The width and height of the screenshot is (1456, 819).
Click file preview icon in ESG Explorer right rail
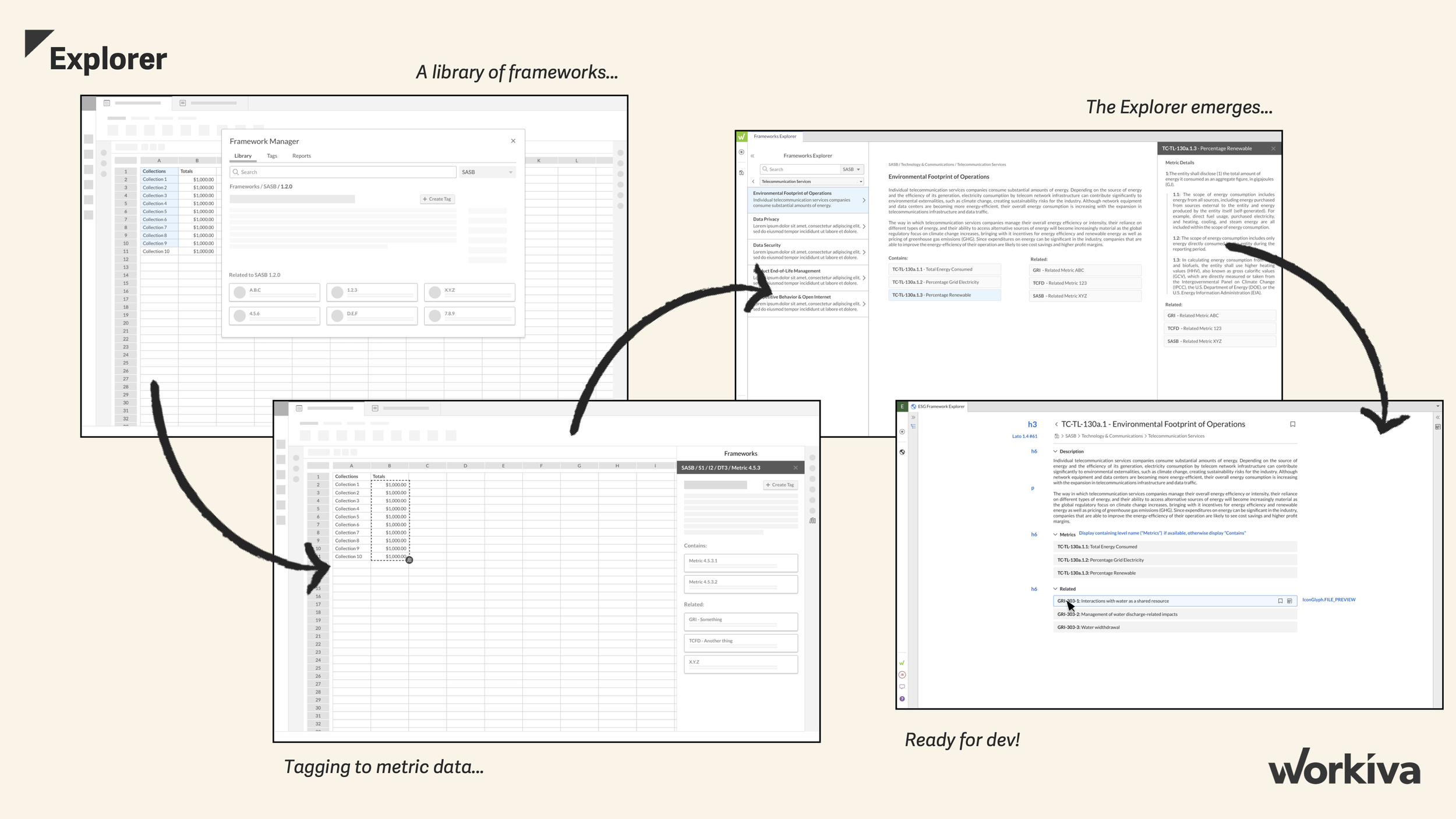click(x=1437, y=427)
